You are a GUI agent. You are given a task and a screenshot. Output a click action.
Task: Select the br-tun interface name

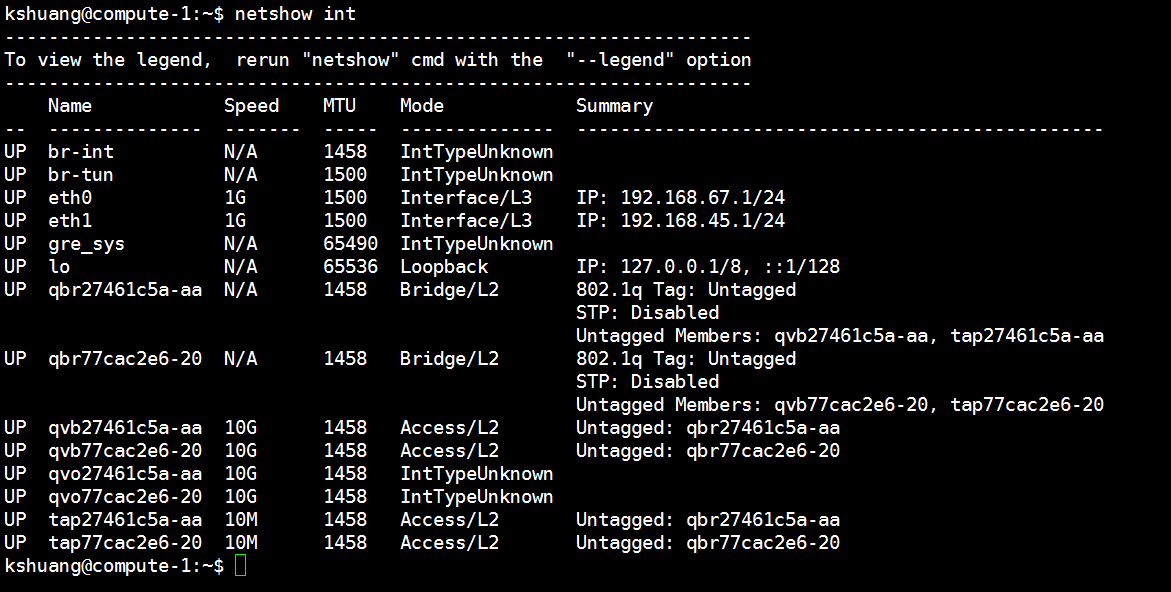click(81, 175)
